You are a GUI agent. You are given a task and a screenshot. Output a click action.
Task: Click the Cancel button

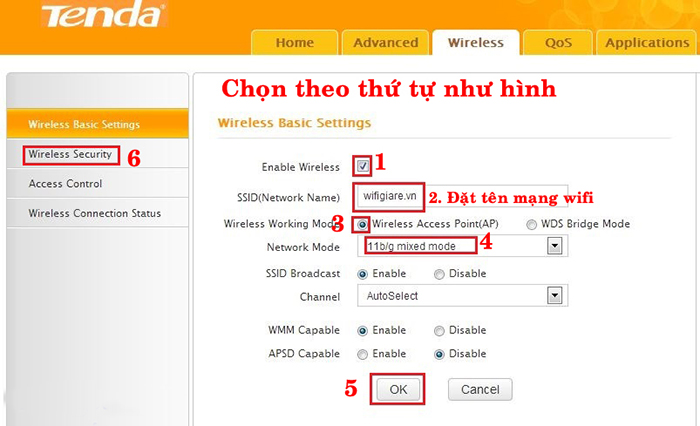point(480,389)
